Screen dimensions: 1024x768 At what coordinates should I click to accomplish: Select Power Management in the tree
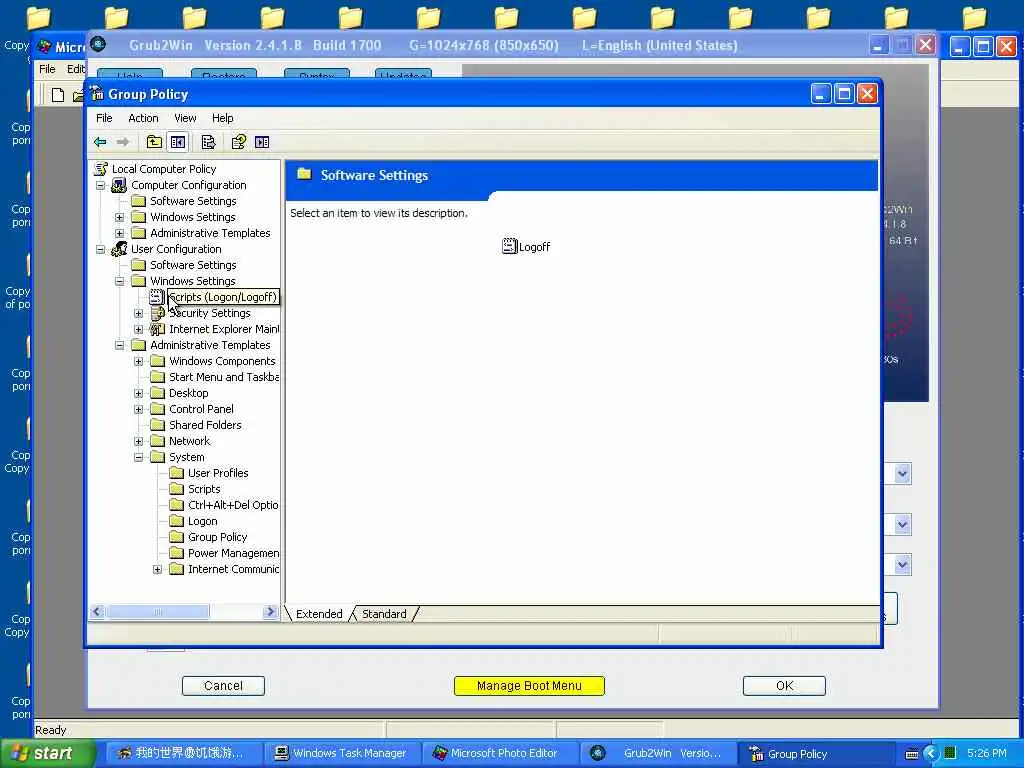(233, 553)
